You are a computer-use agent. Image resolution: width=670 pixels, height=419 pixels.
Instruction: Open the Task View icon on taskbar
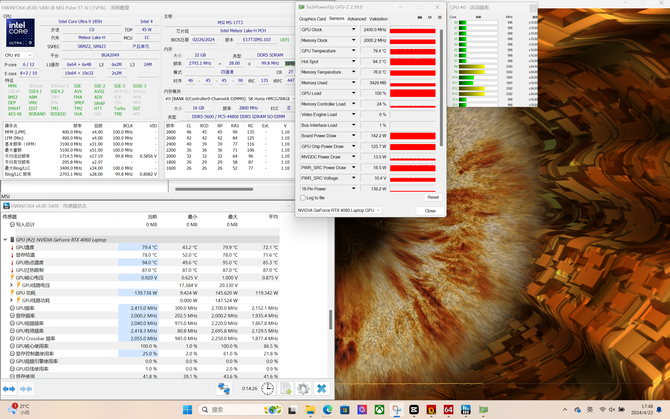pos(292,410)
